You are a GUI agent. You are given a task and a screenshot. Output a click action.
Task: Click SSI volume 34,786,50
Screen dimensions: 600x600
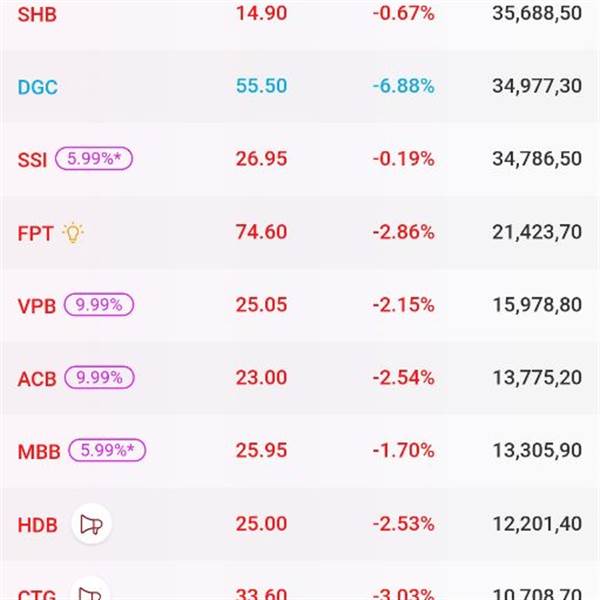point(537,159)
